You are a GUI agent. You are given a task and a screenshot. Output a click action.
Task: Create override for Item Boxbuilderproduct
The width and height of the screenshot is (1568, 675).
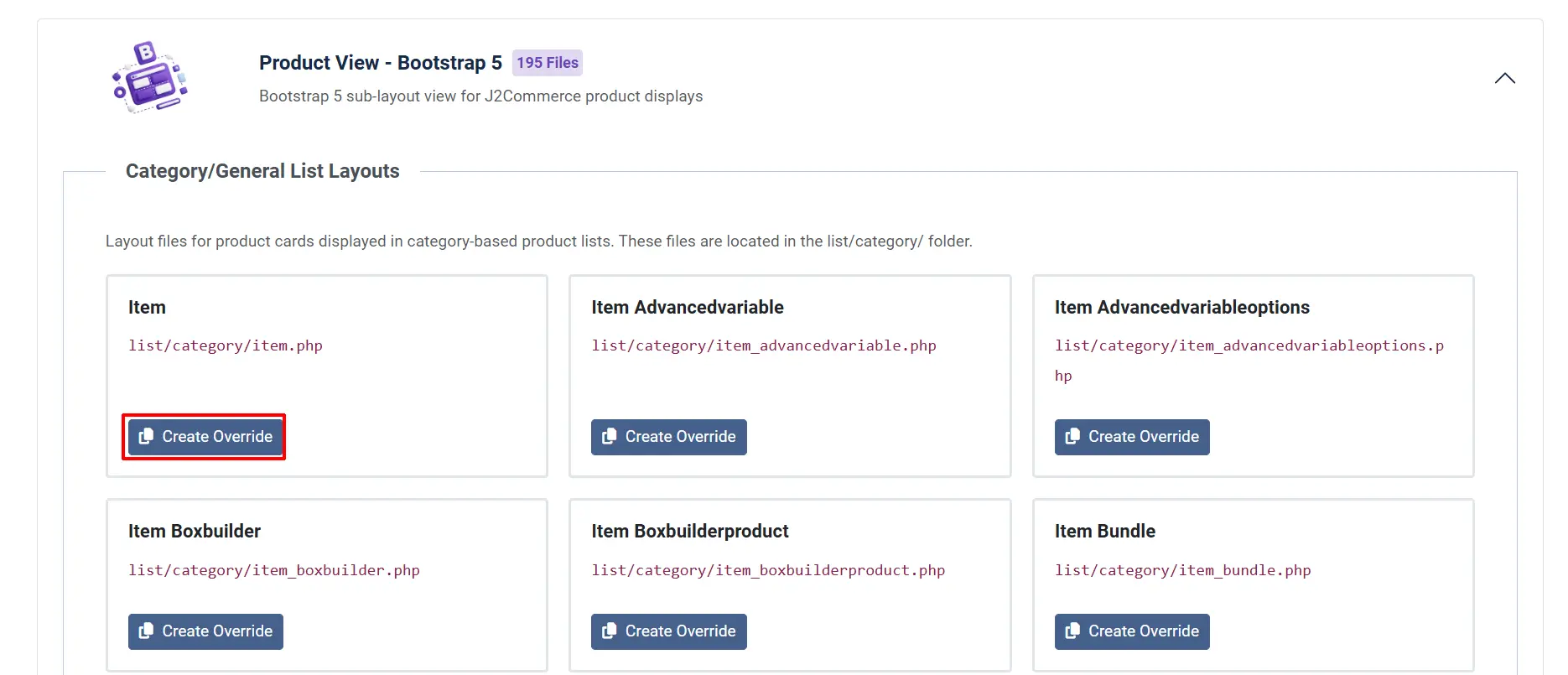coord(668,631)
